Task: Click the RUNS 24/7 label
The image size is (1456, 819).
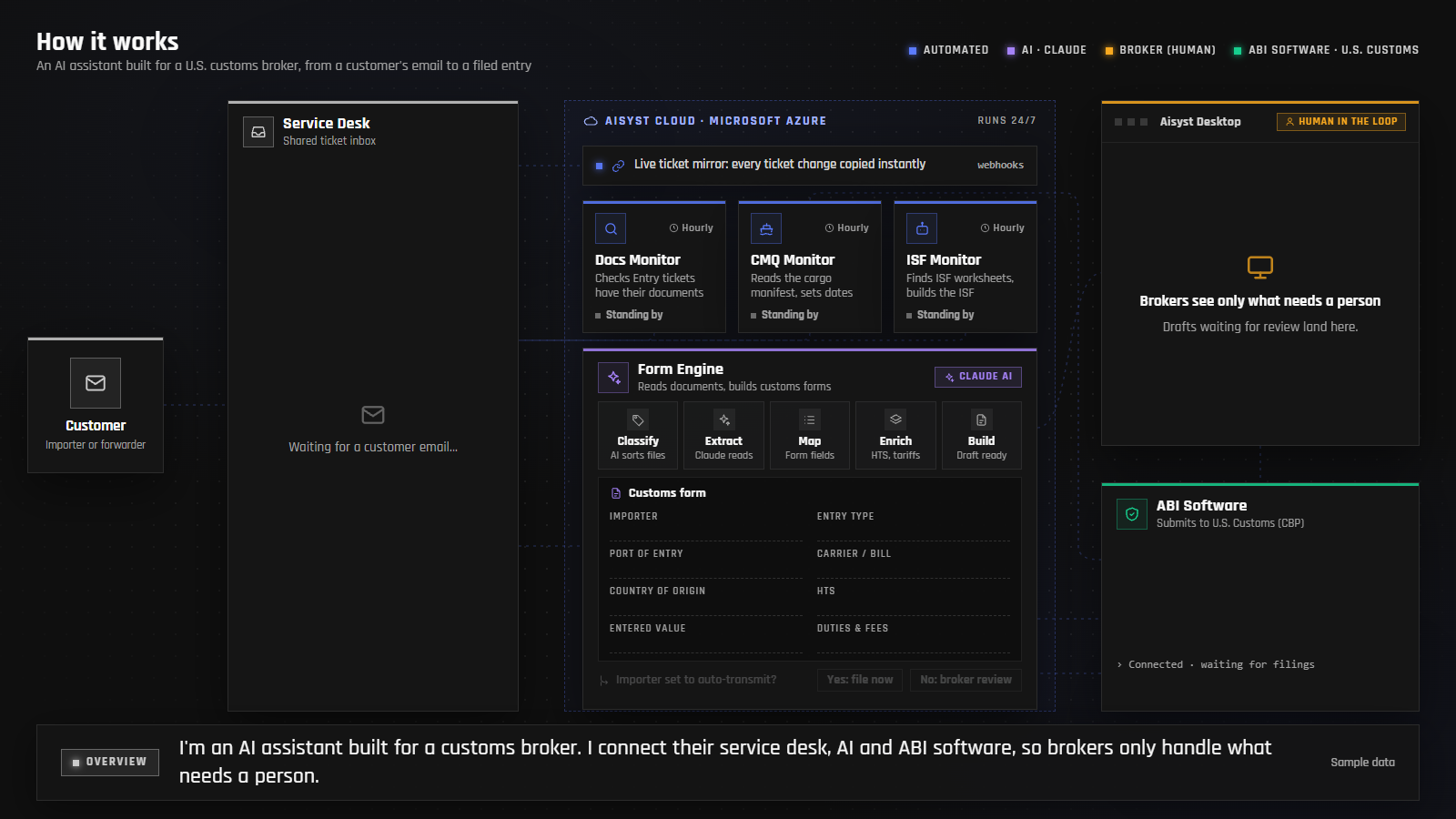Action: pyautogui.click(x=1006, y=121)
